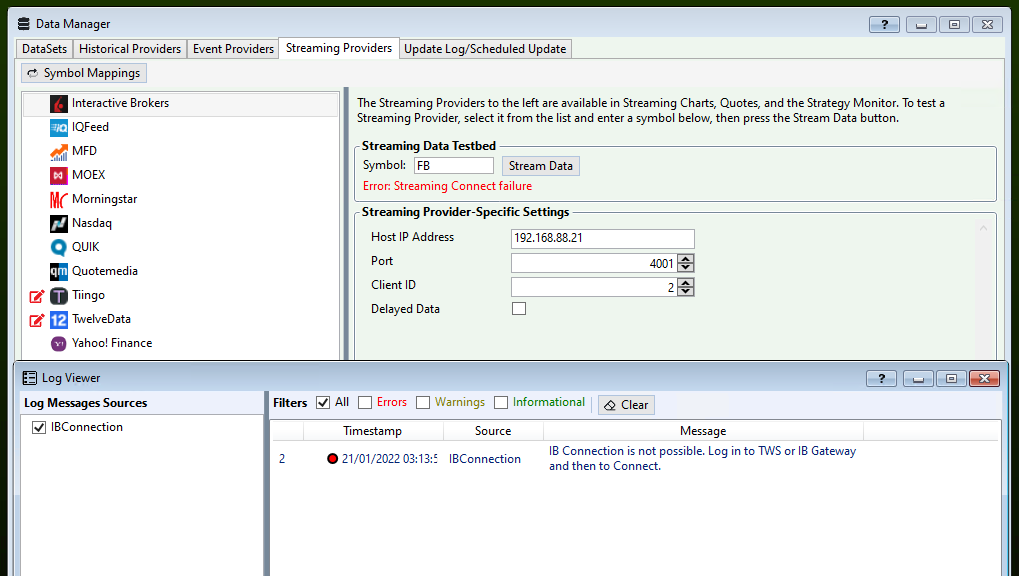Click the Symbol input field containing FB
This screenshot has width=1019, height=576.
click(x=454, y=166)
